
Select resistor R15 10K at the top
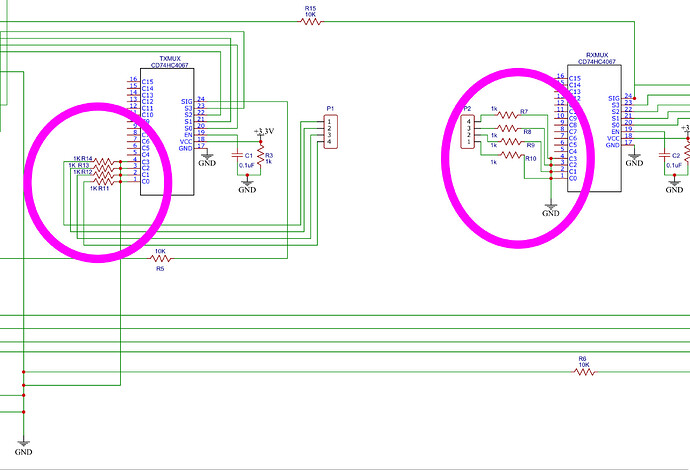311,21
